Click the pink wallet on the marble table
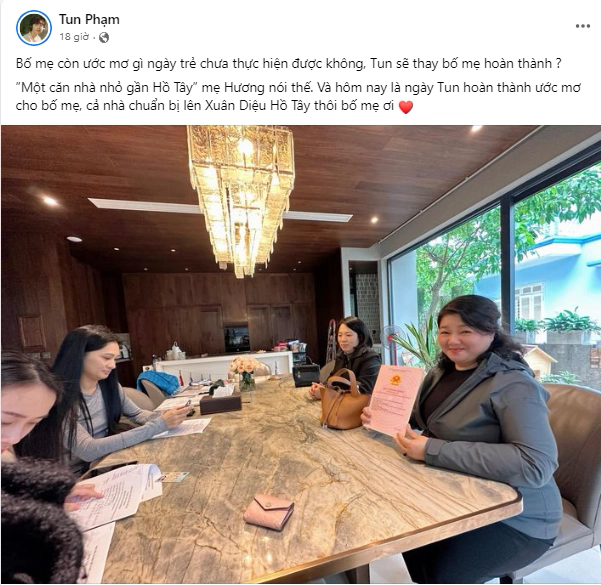This screenshot has height=585, width=601. [269, 512]
